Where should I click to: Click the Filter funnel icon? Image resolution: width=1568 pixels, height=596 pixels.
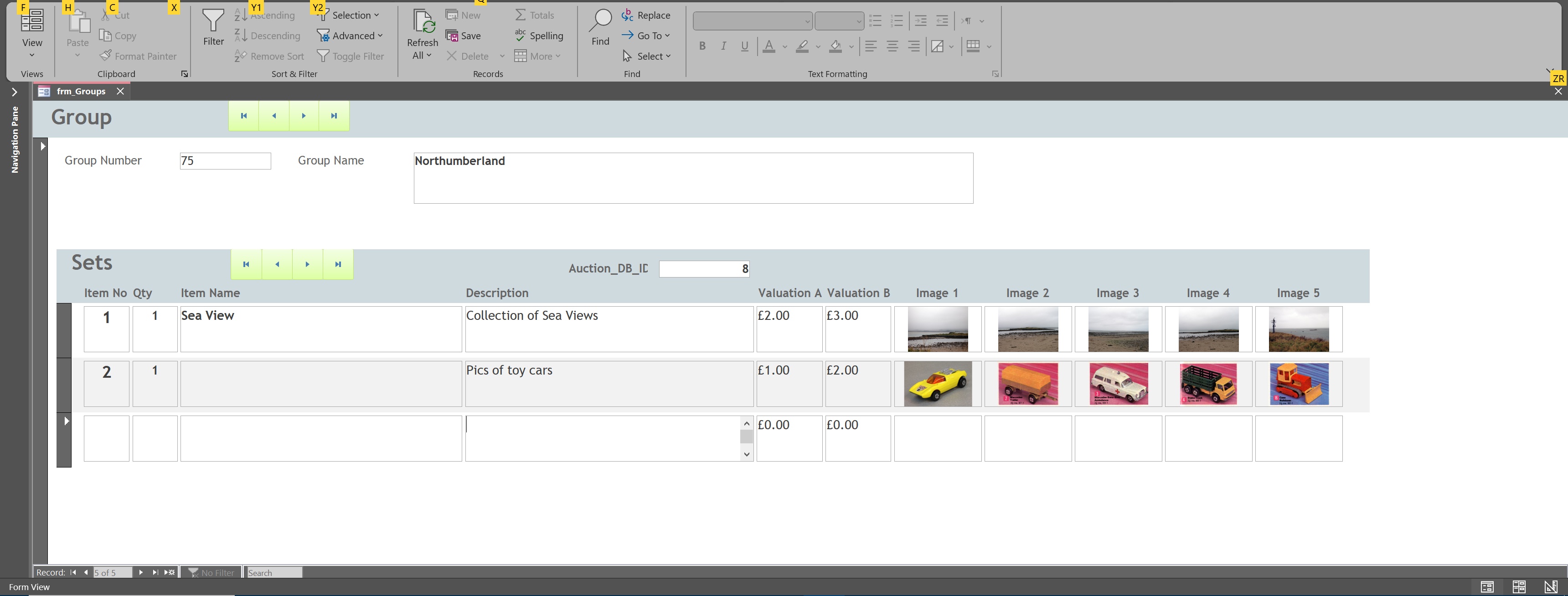pyautogui.click(x=213, y=21)
